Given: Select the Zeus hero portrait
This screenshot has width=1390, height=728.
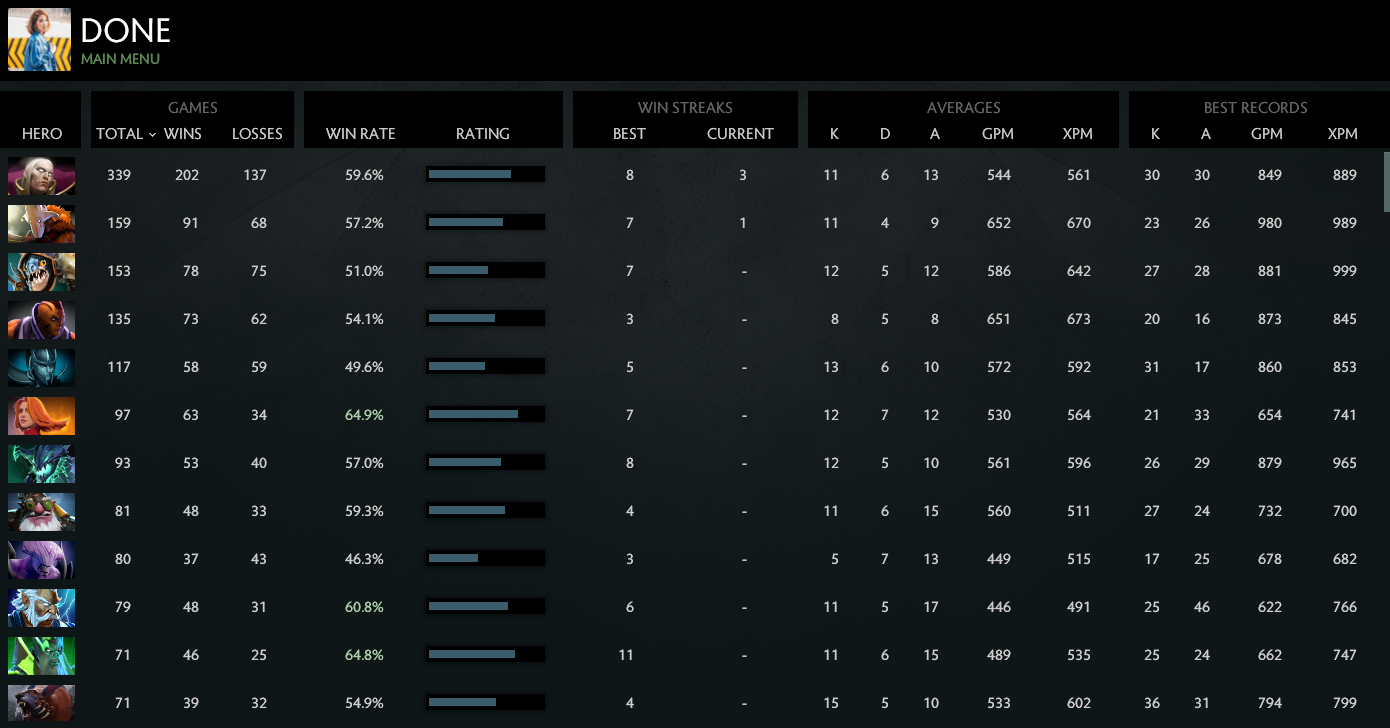Looking at the screenshot, I should pos(41,607).
